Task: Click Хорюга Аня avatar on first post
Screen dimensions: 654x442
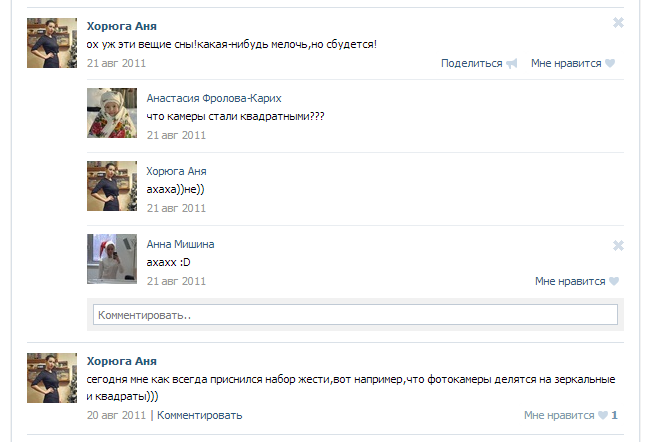Action: pos(52,43)
